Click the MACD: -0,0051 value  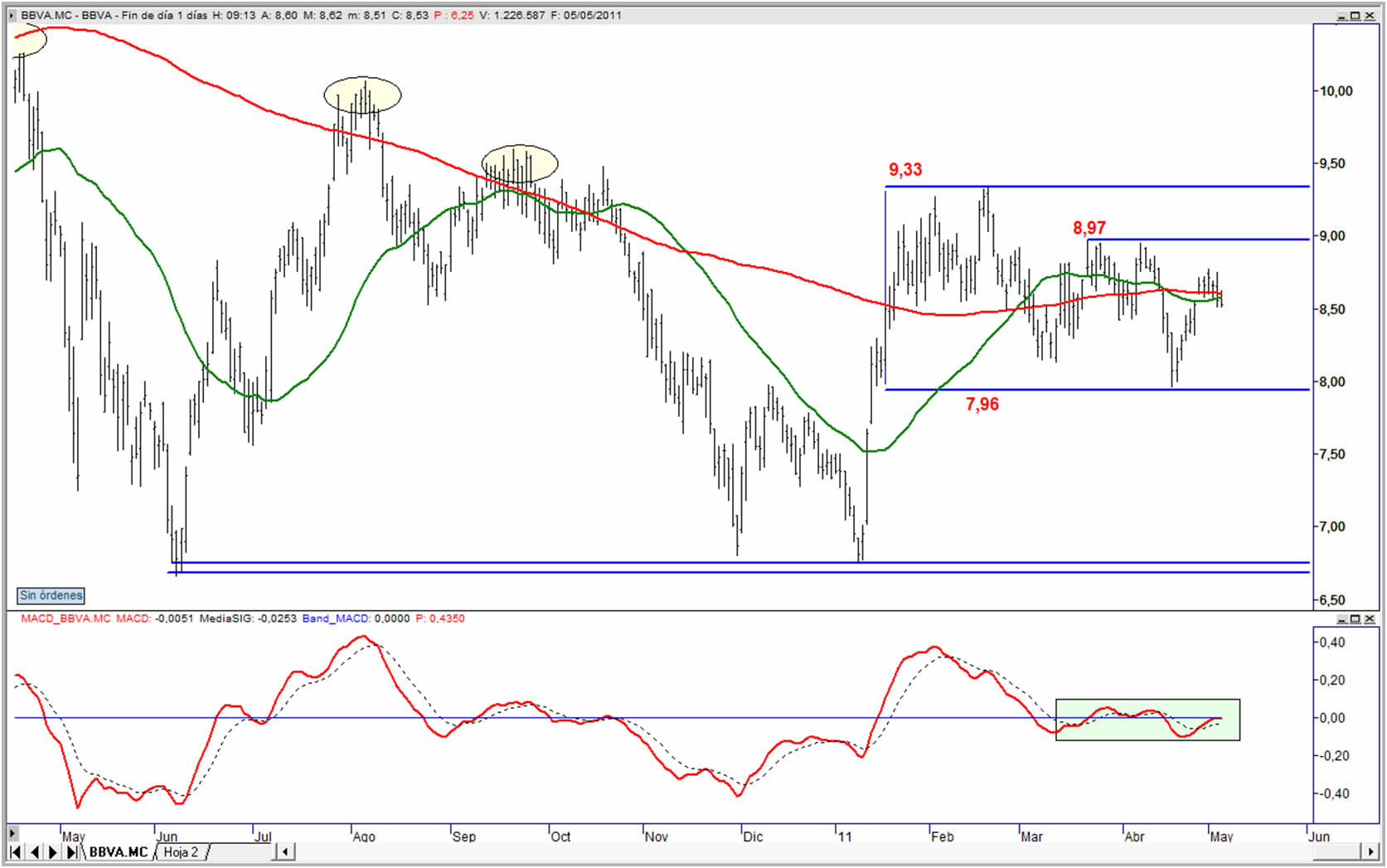155,618
